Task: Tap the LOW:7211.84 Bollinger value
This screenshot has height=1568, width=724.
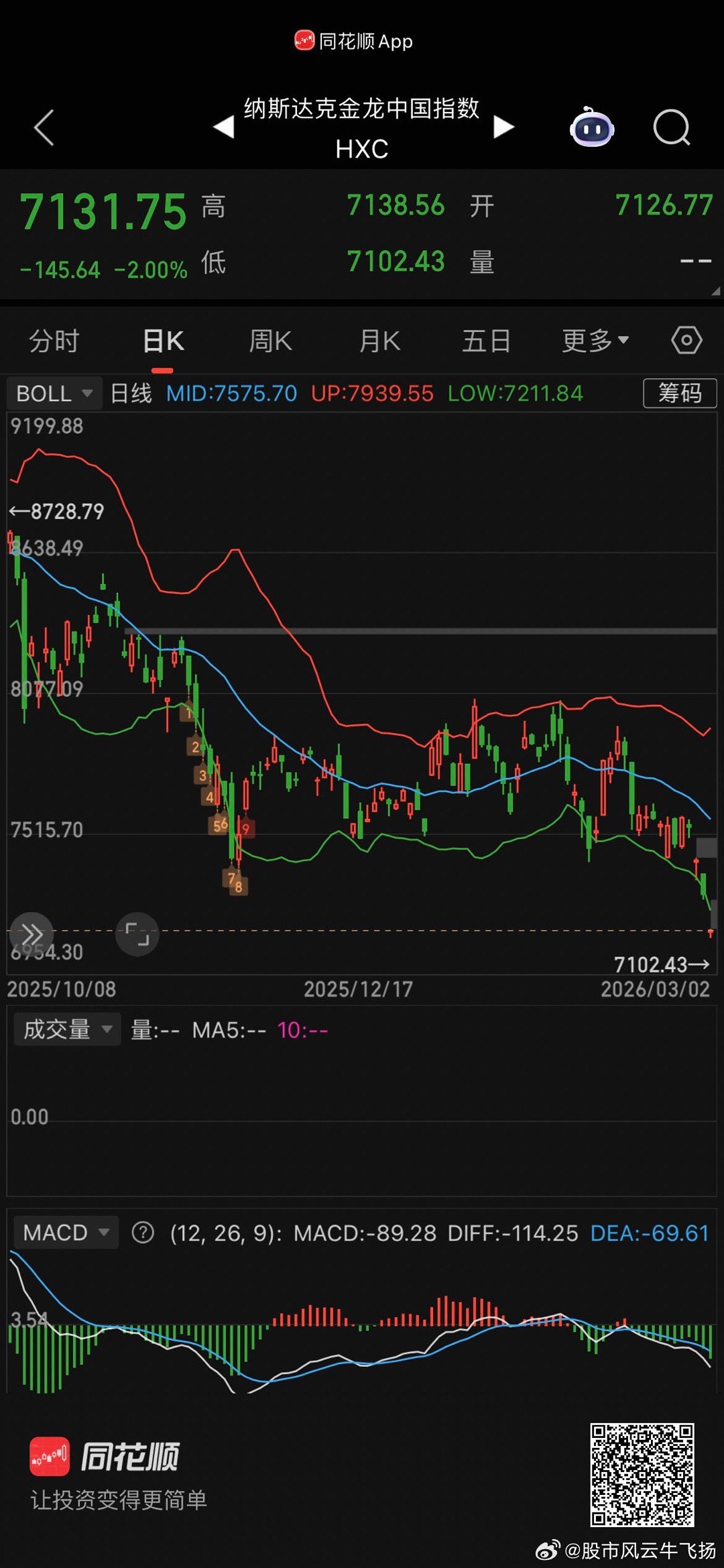Action: (516, 393)
